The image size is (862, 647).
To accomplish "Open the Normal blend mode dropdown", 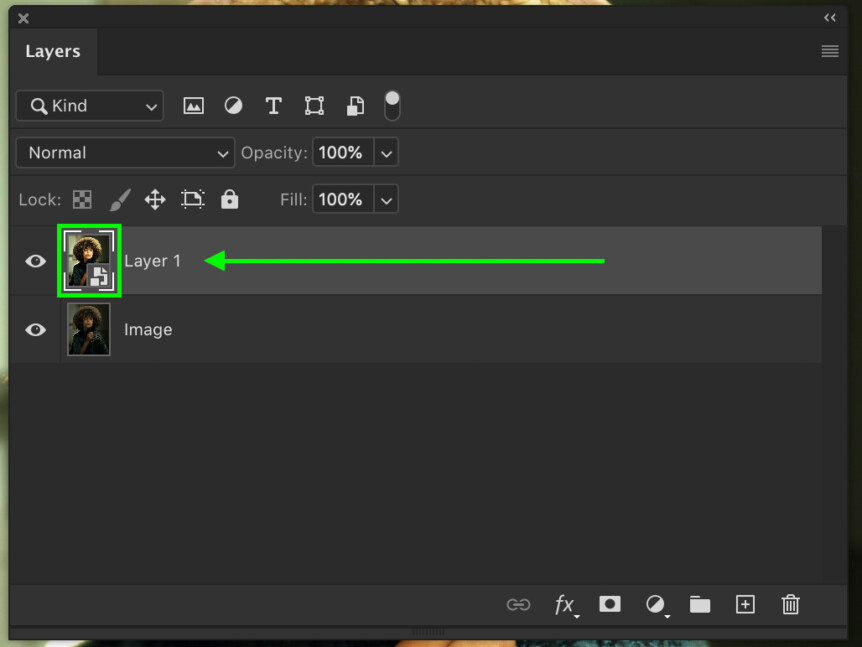I will 124,152.
